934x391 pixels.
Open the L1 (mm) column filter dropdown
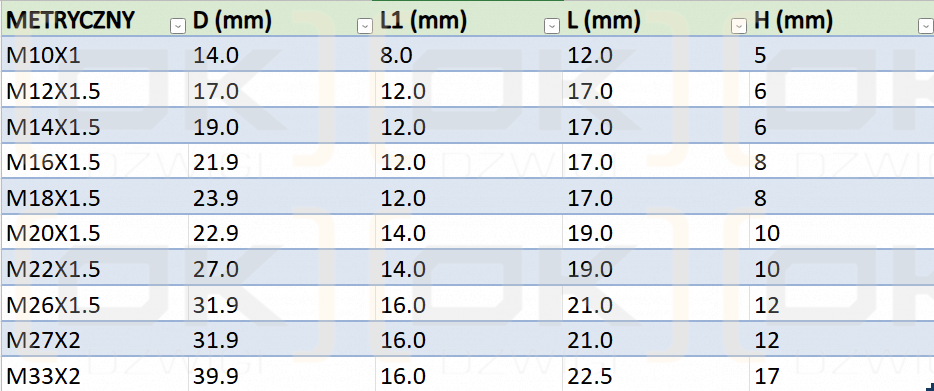pos(552,26)
